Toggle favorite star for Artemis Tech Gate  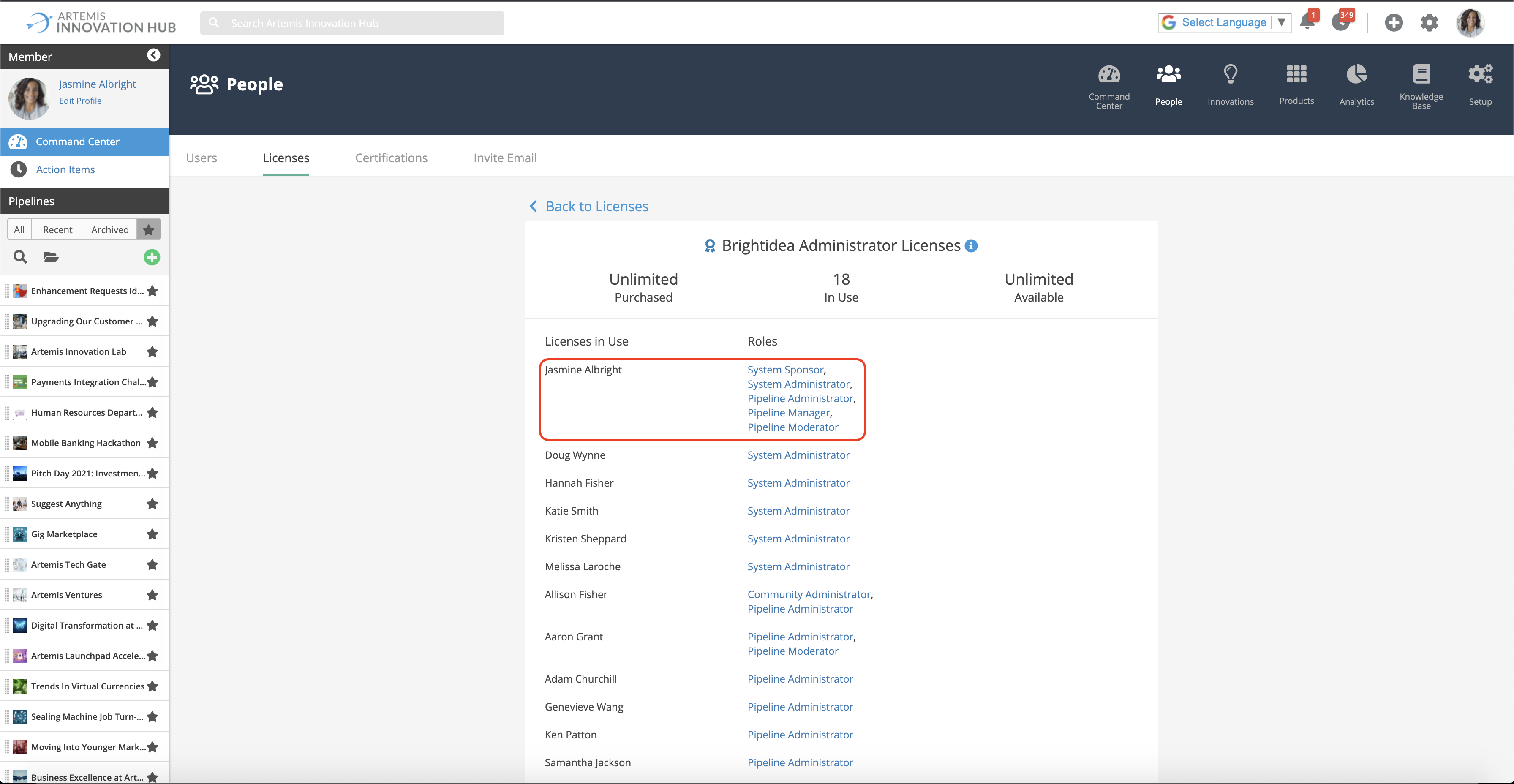[152, 564]
